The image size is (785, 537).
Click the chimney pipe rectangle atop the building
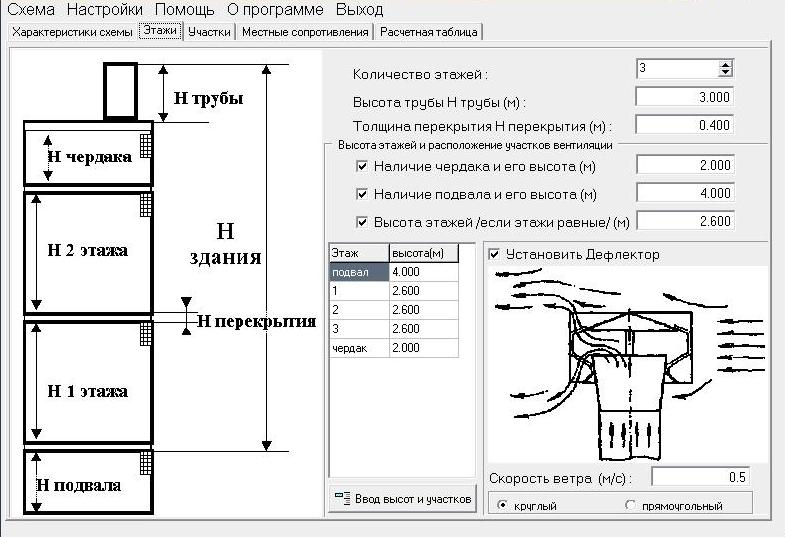(x=121, y=91)
